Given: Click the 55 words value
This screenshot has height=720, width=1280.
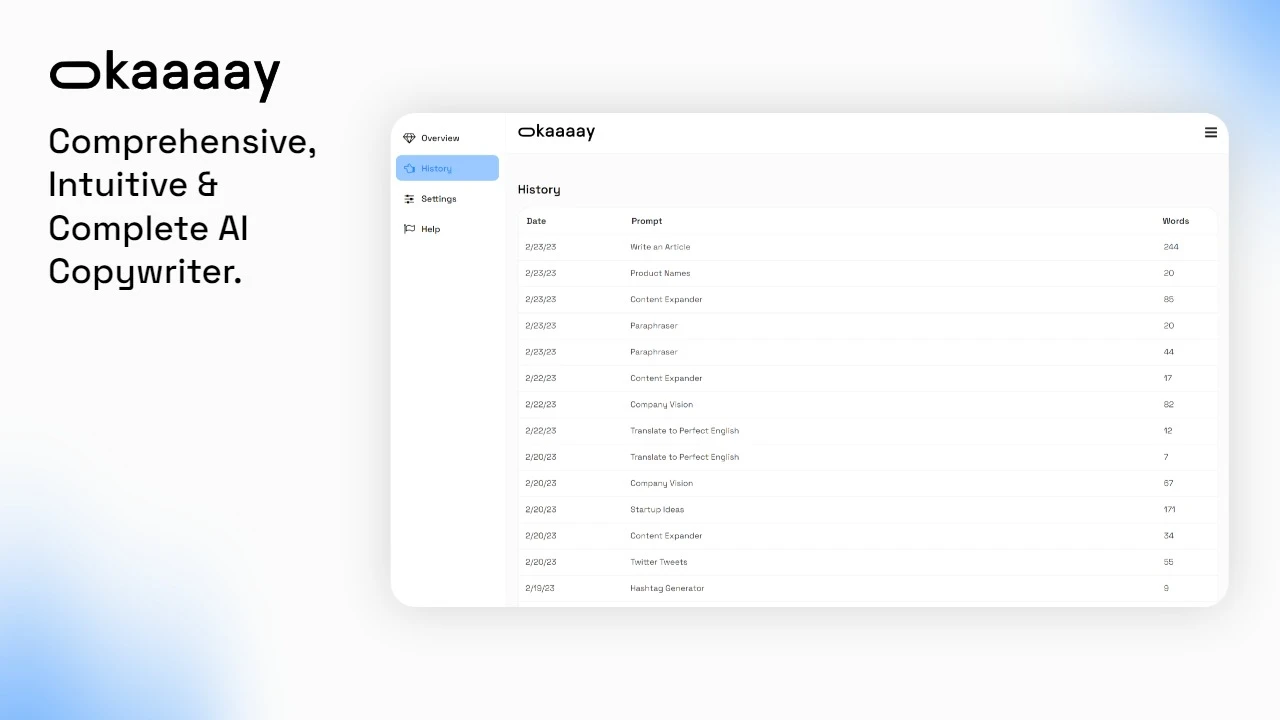Looking at the screenshot, I should tap(1169, 562).
